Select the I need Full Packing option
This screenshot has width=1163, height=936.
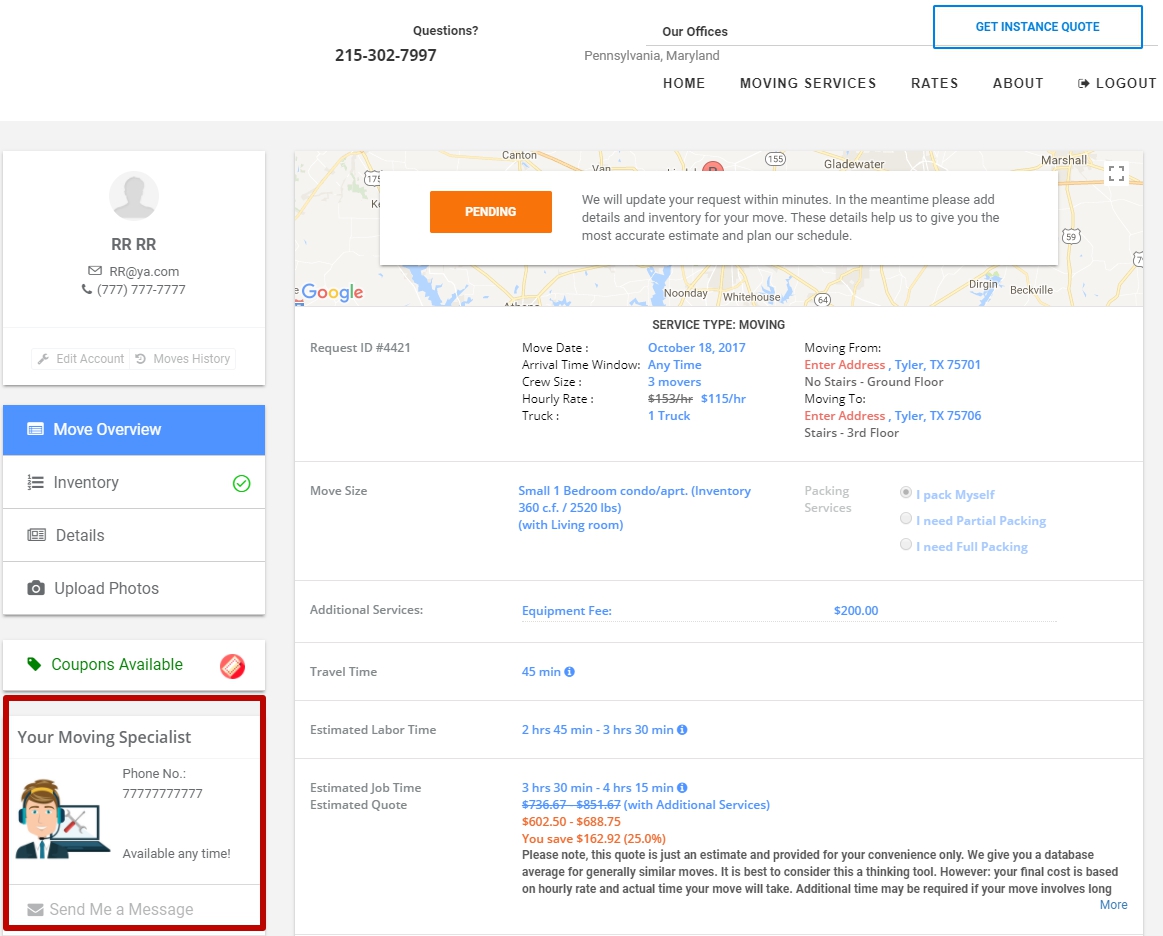coord(906,544)
